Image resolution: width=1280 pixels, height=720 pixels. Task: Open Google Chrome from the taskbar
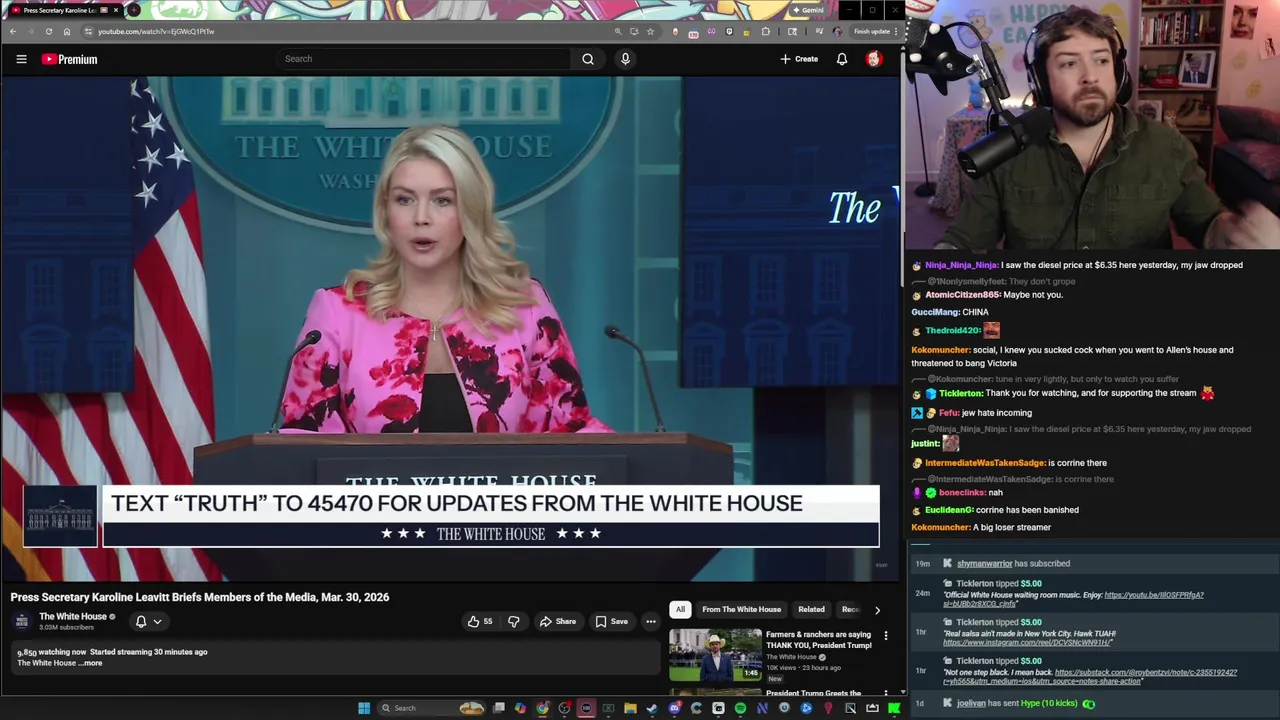coord(542,708)
